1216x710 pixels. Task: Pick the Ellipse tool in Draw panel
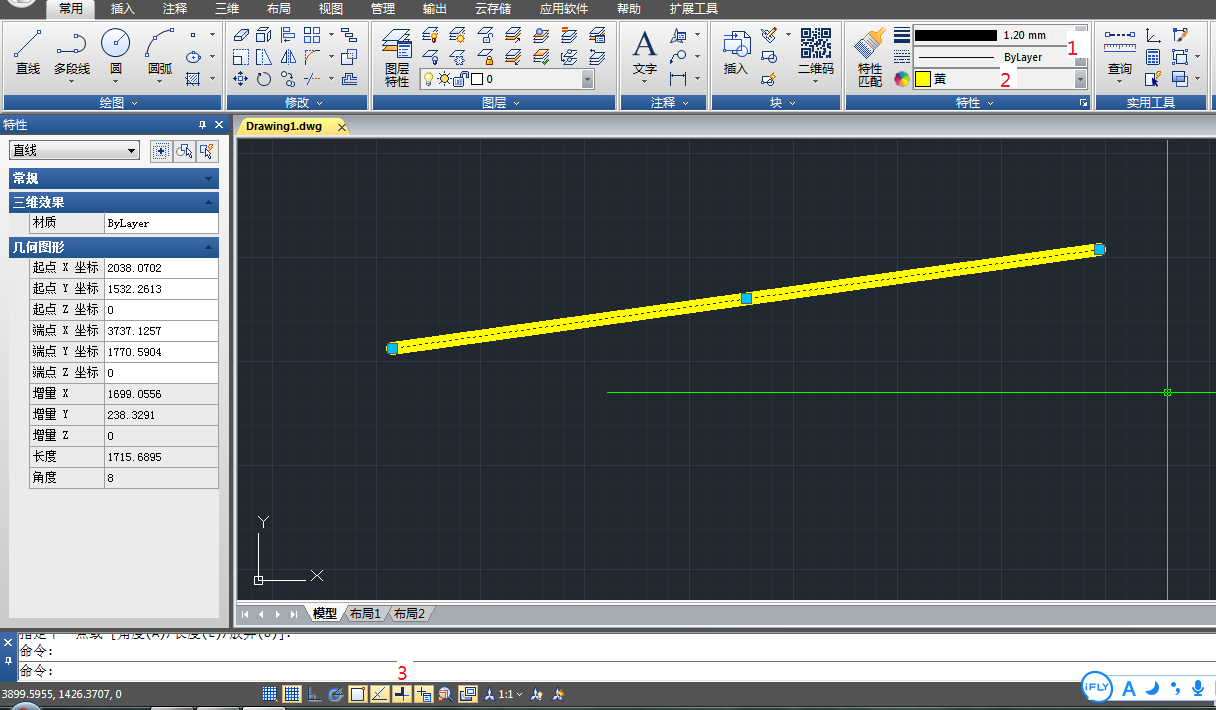pos(193,57)
